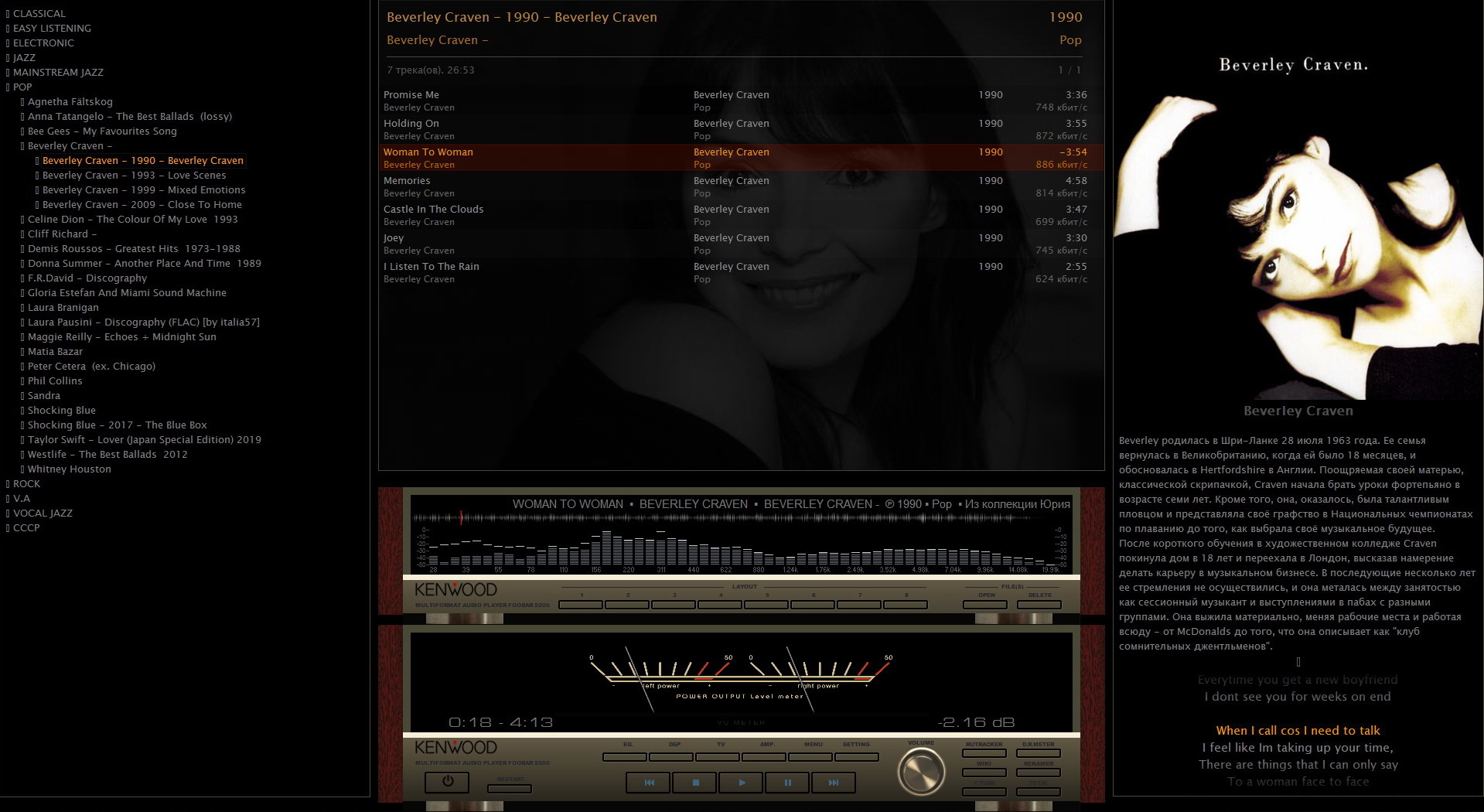Switch to layout 3
The image size is (1484, 812).
point(674,605)
